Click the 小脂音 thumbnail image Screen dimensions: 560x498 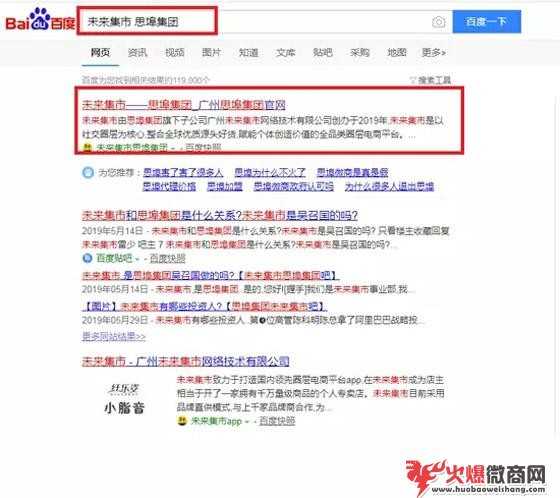124,399
